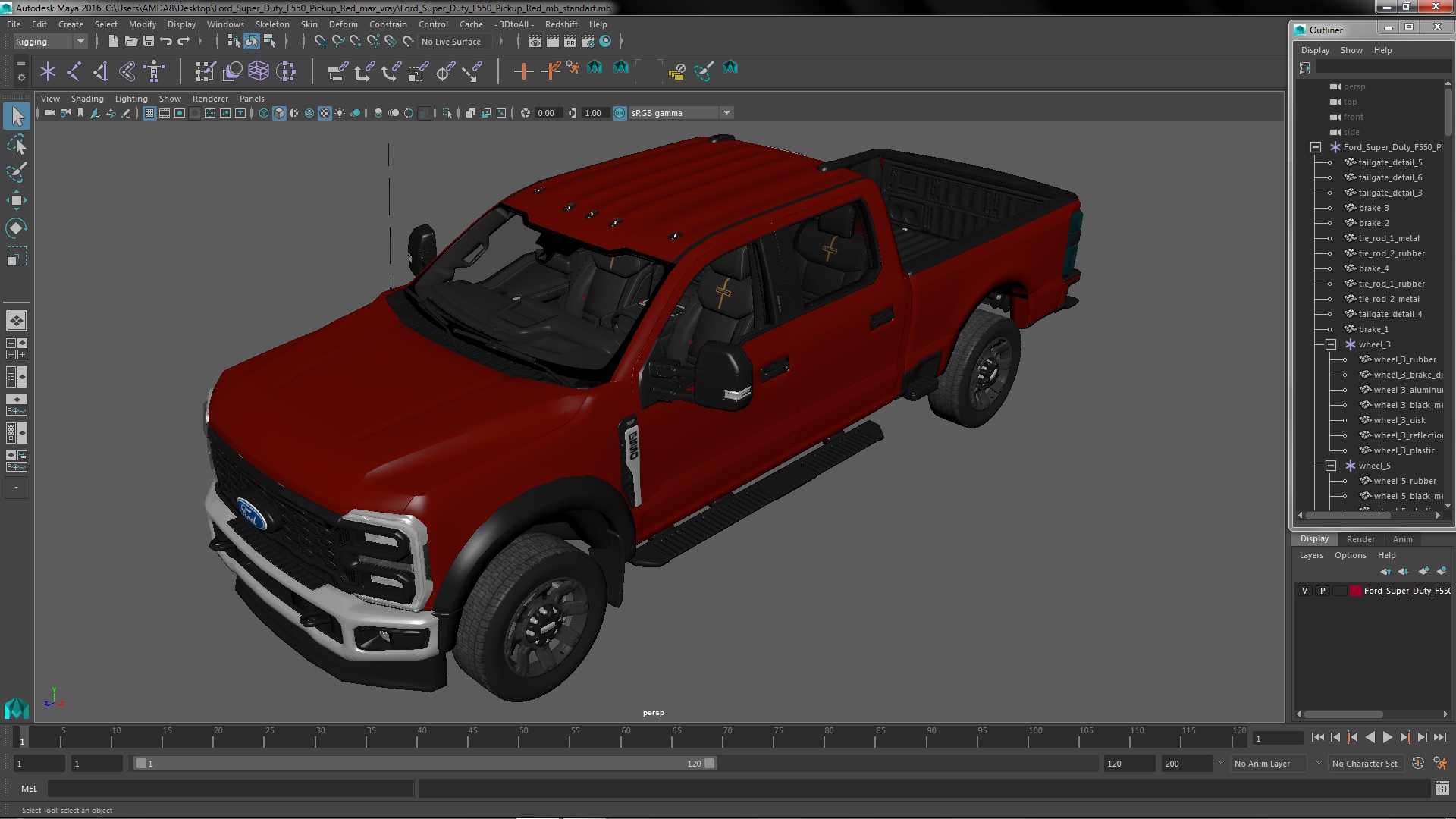Click the Single Perspective layout icon

tap(17, 321)
